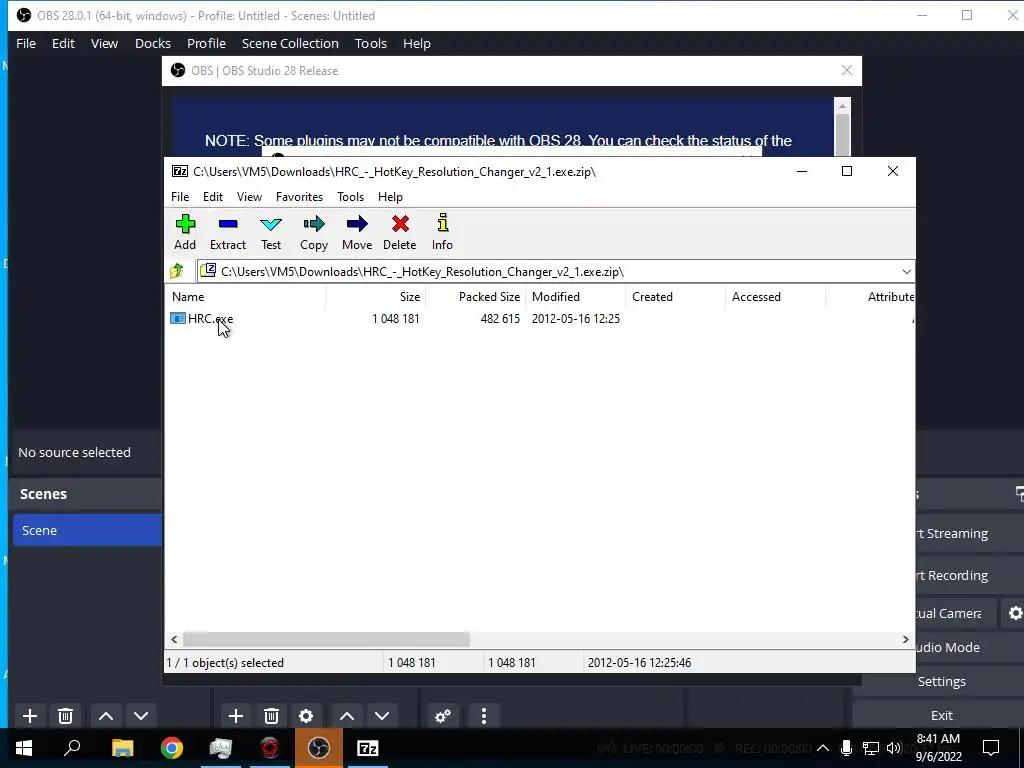Open advanced audio properties gears icon

click(x=443, y=716)
